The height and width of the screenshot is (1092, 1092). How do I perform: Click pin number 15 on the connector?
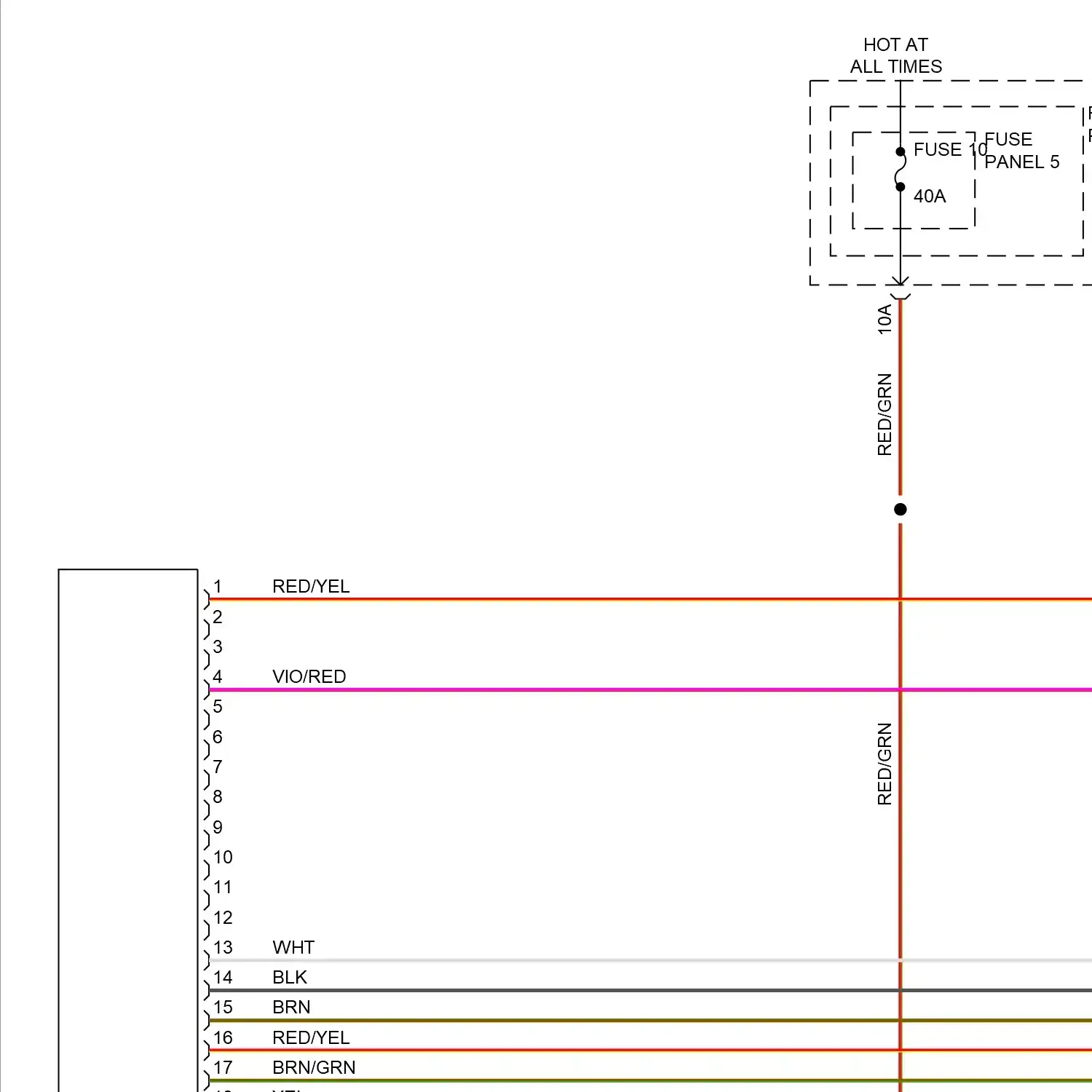tap(223, 1007)
